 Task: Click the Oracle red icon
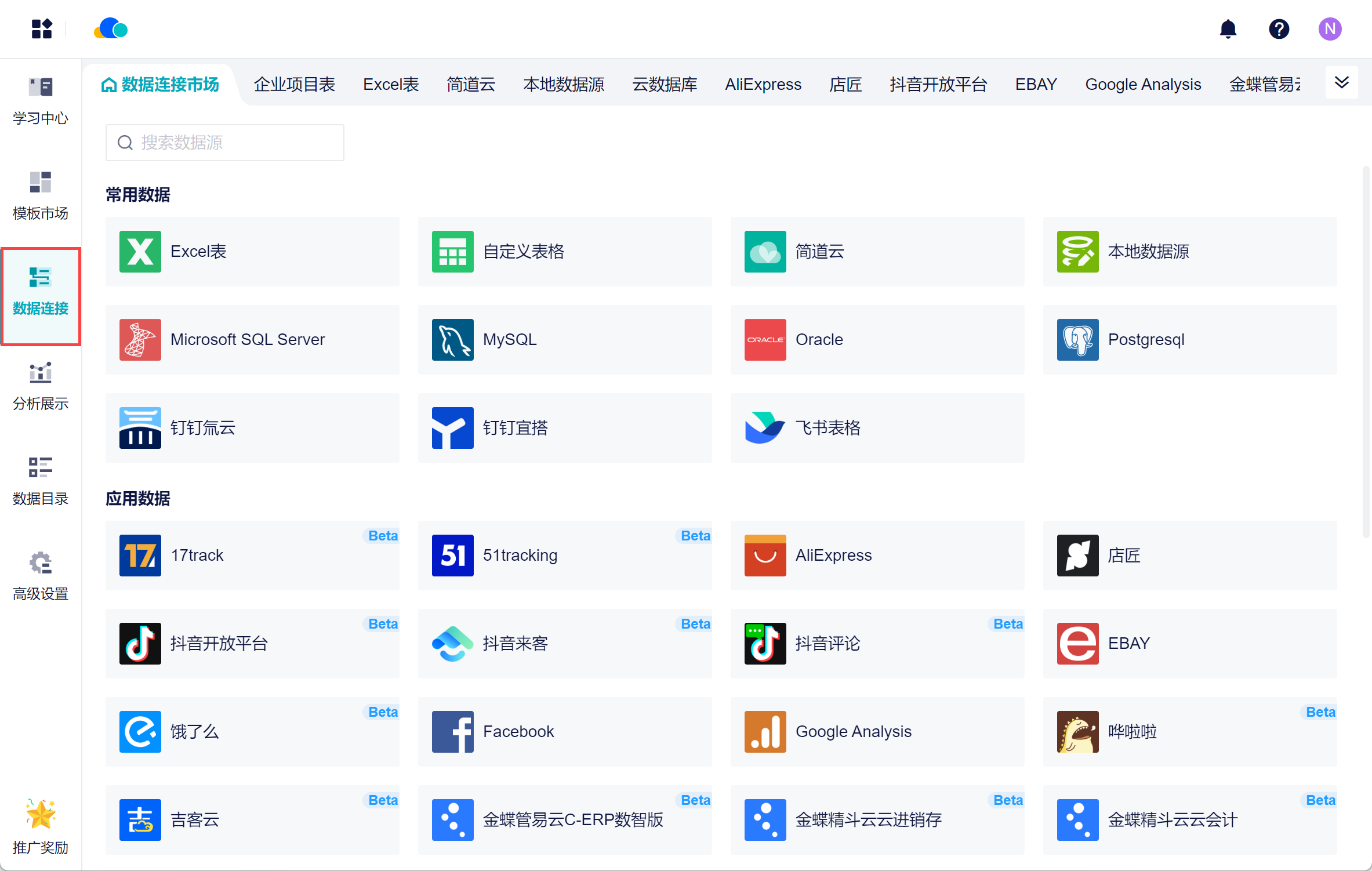pos(765,340)
